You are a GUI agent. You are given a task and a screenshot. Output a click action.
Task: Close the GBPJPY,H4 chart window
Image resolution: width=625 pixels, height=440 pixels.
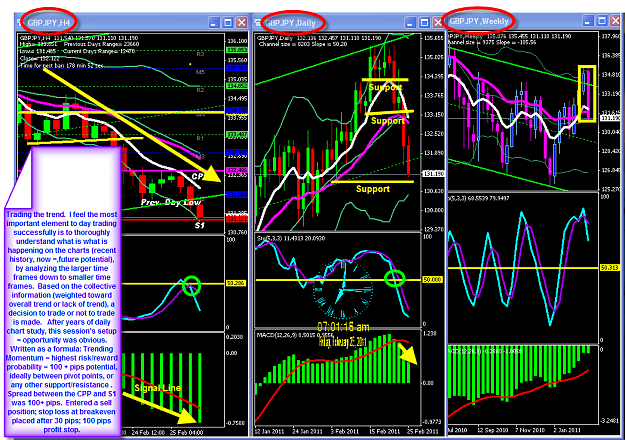tap(242, 23)
